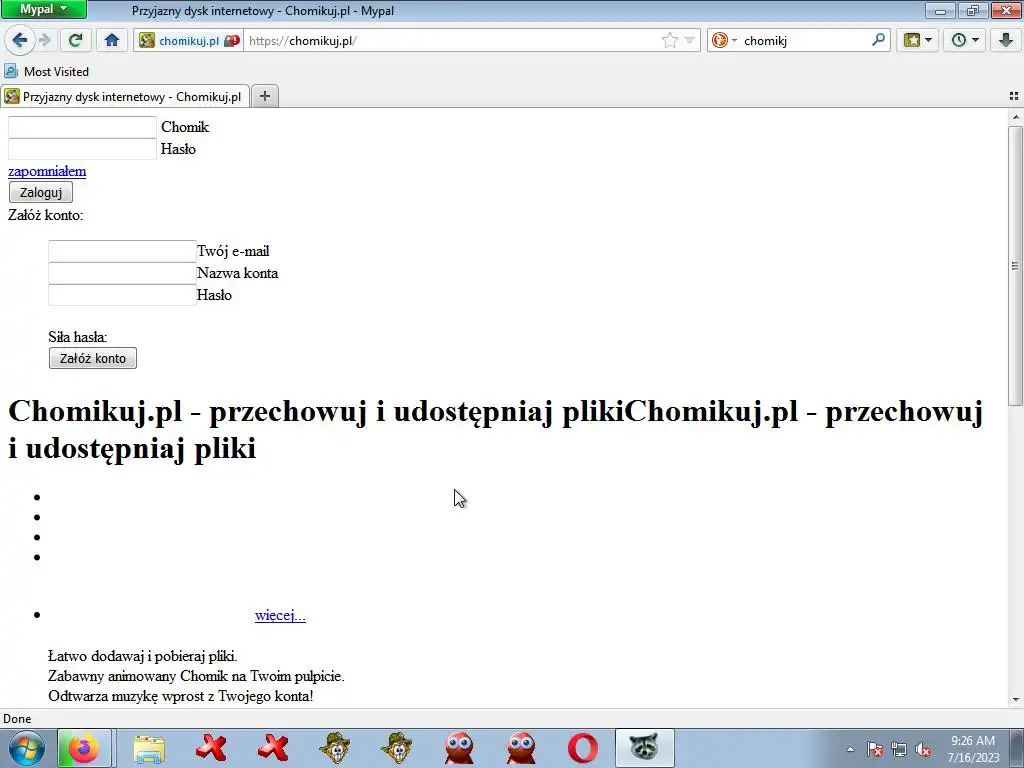Bookmark this page with the star
Image resolution: width=1024 pixels, height=768 pixels.
(x=669, y=40)
